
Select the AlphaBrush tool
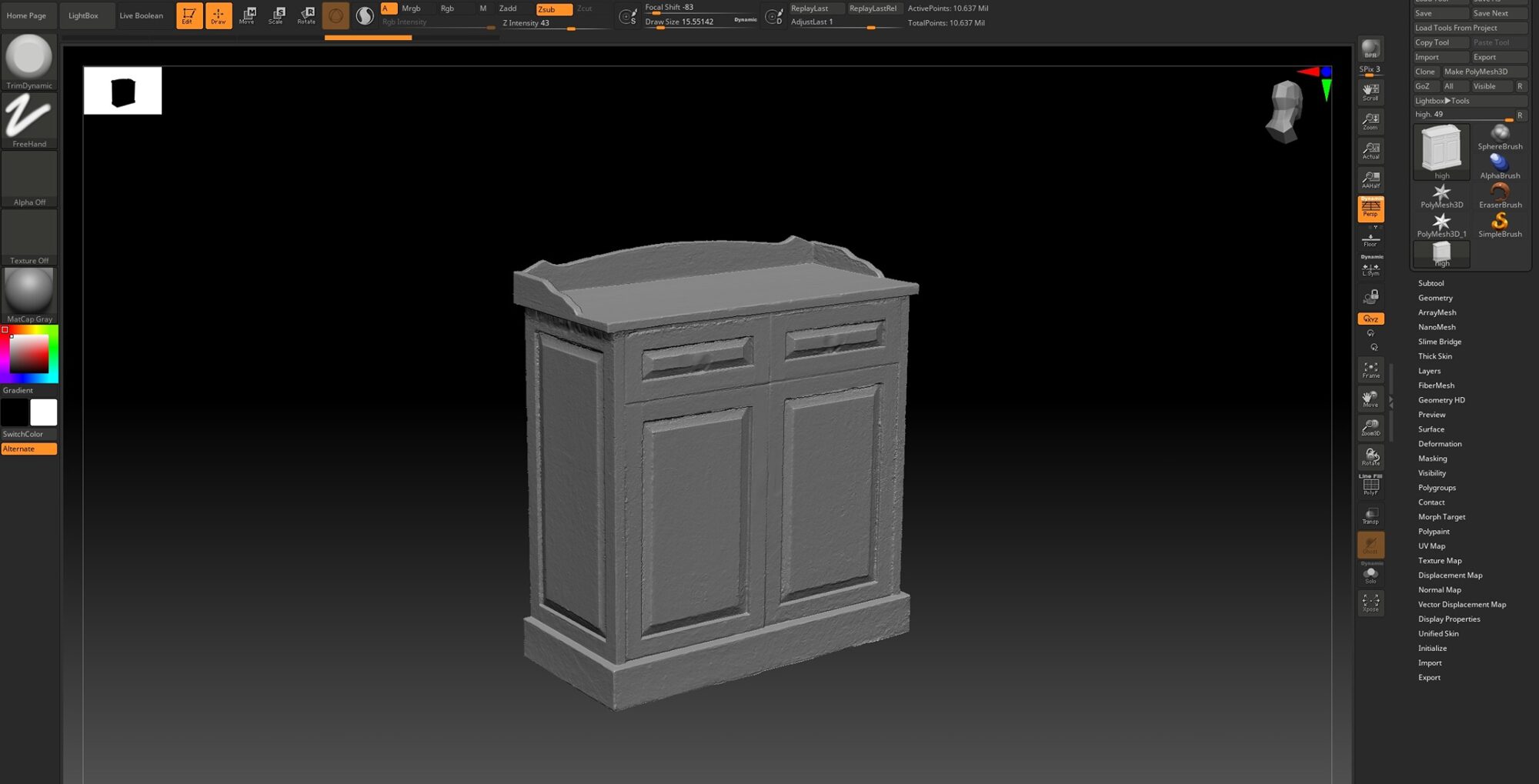(x=1499, y=163)
